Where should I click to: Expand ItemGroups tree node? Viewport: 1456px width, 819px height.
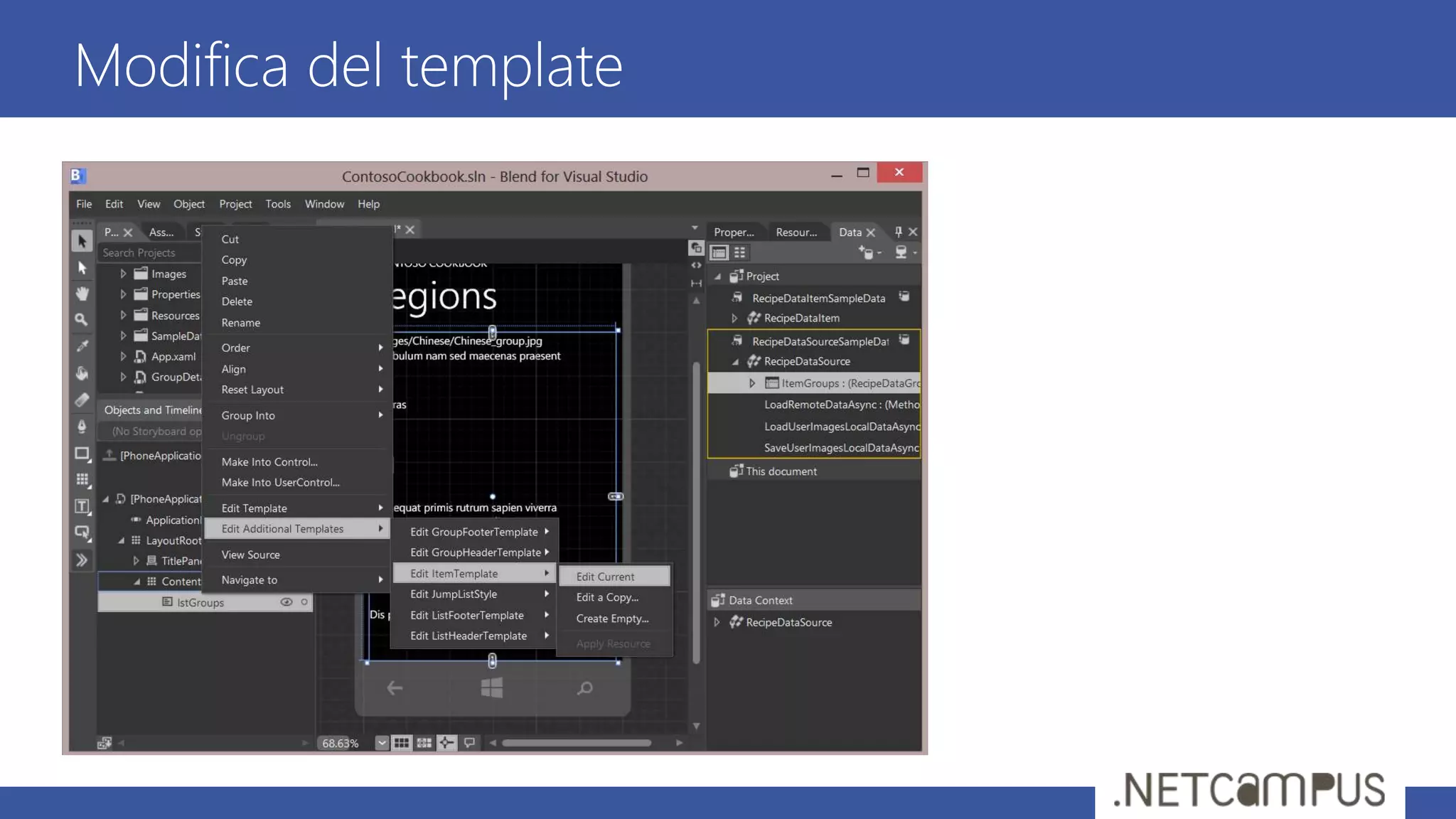tap(752, 383)
